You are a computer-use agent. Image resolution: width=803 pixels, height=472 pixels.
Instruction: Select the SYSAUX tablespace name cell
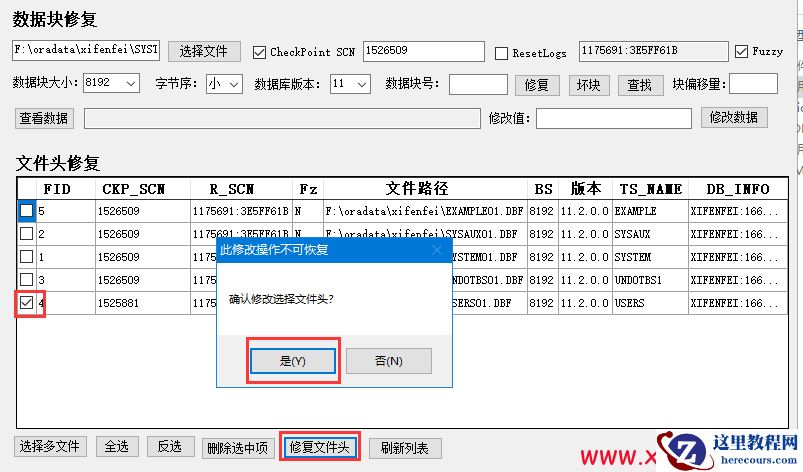point(650,234)
